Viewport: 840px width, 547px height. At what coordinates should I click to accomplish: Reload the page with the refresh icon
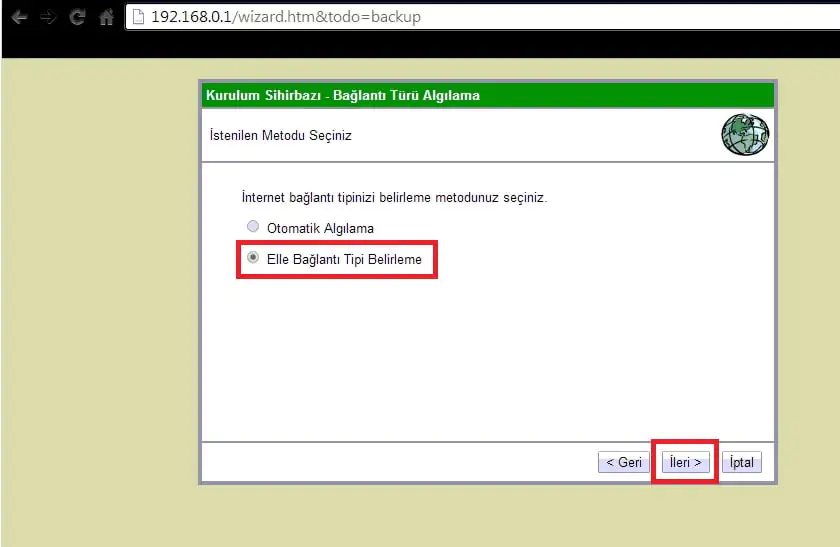click(x=77, y=18)
